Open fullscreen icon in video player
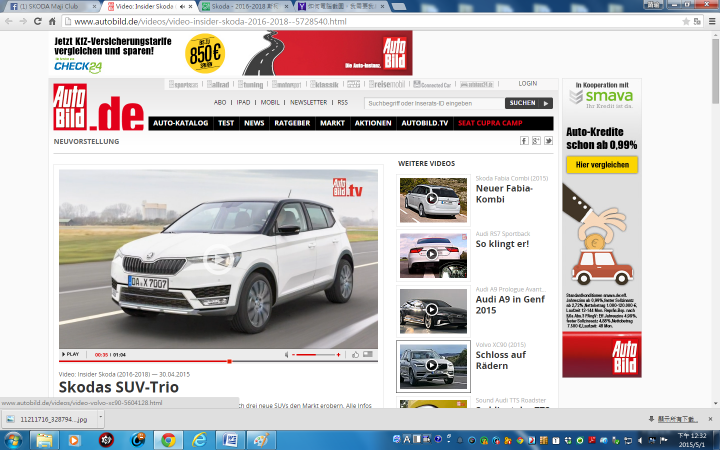 coord(368,354)
